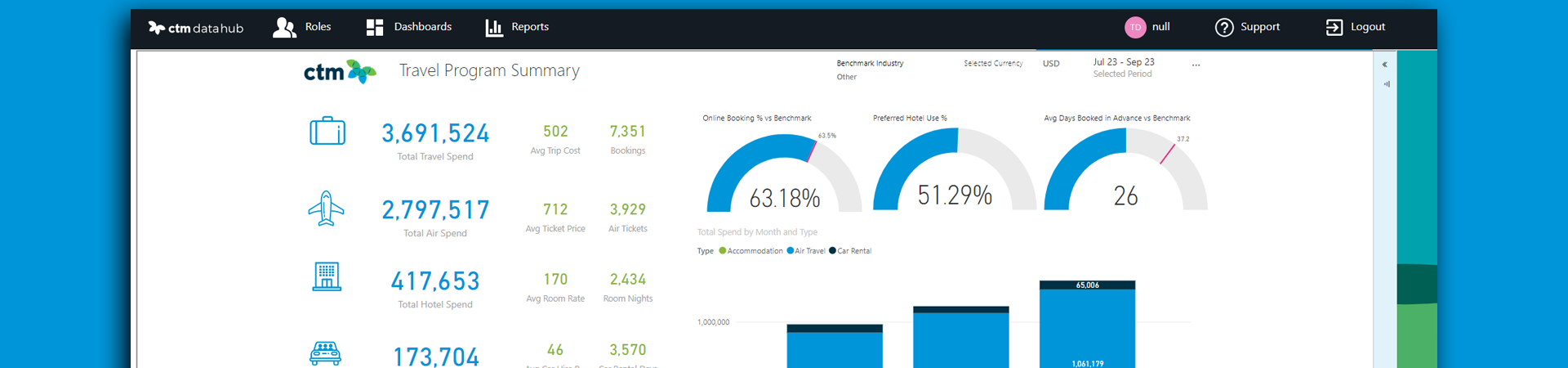Click the Avg Days Booked in Advance title
The width and height of the screenshot is (1568, 368).
click(x=1116, y=119)
